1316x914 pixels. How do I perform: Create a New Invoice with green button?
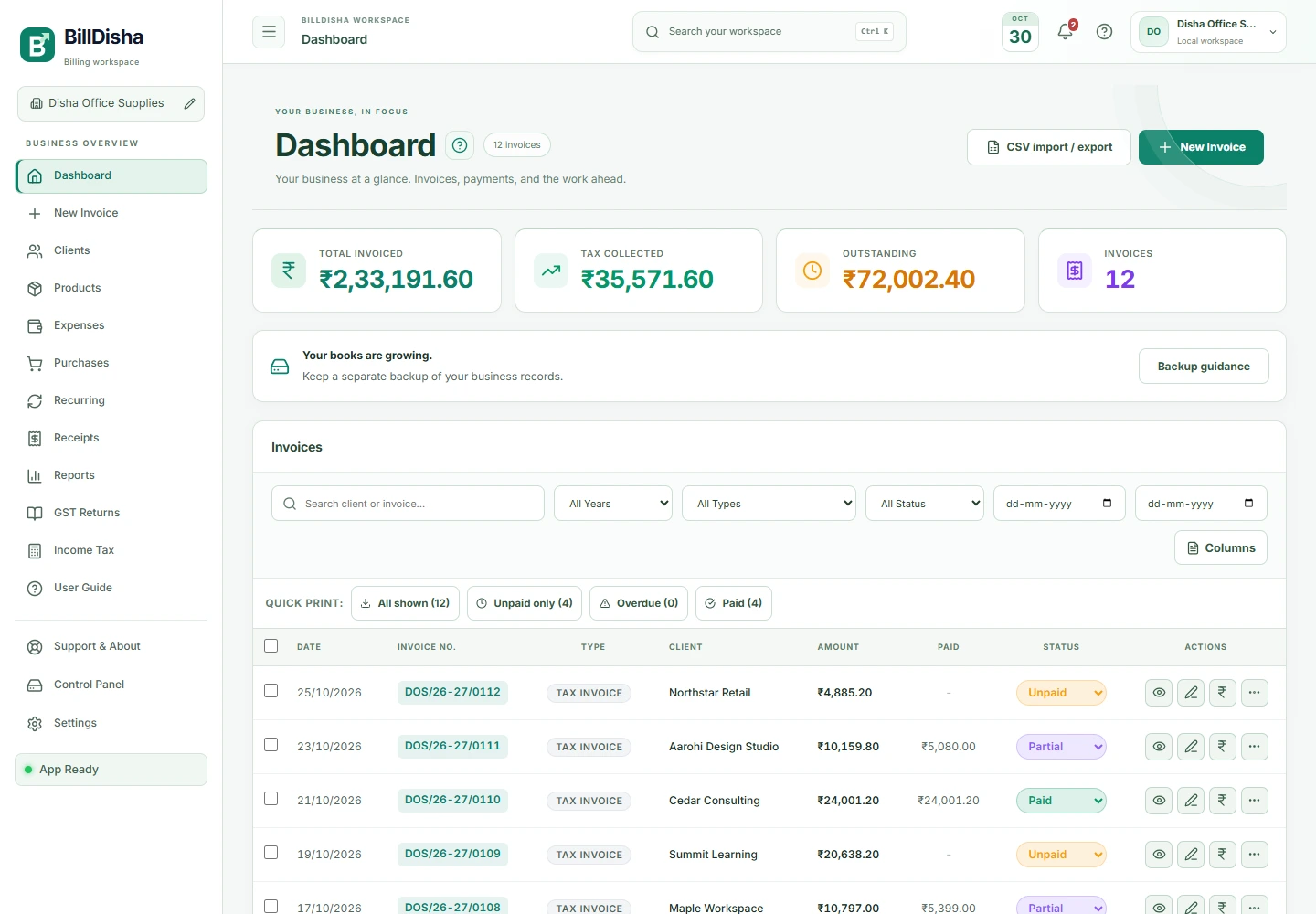tap(1201, 147)
